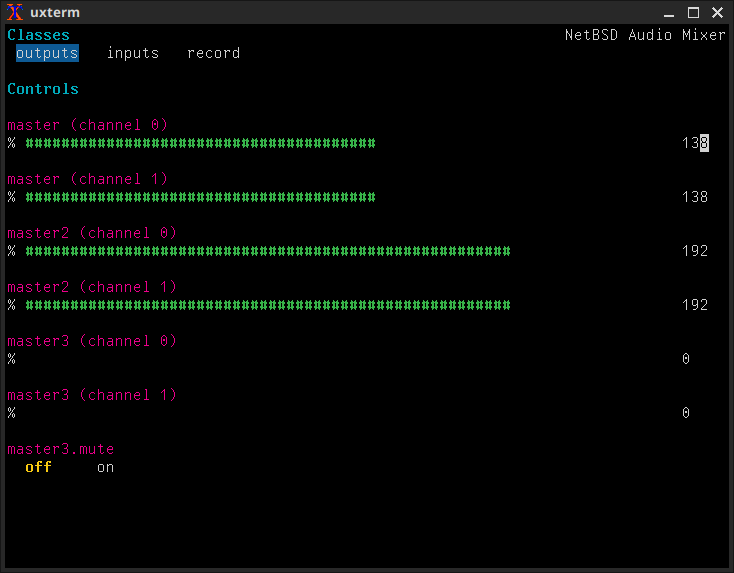Close the uxterm window
734x573 pixels.
click(x=718, y=13)
